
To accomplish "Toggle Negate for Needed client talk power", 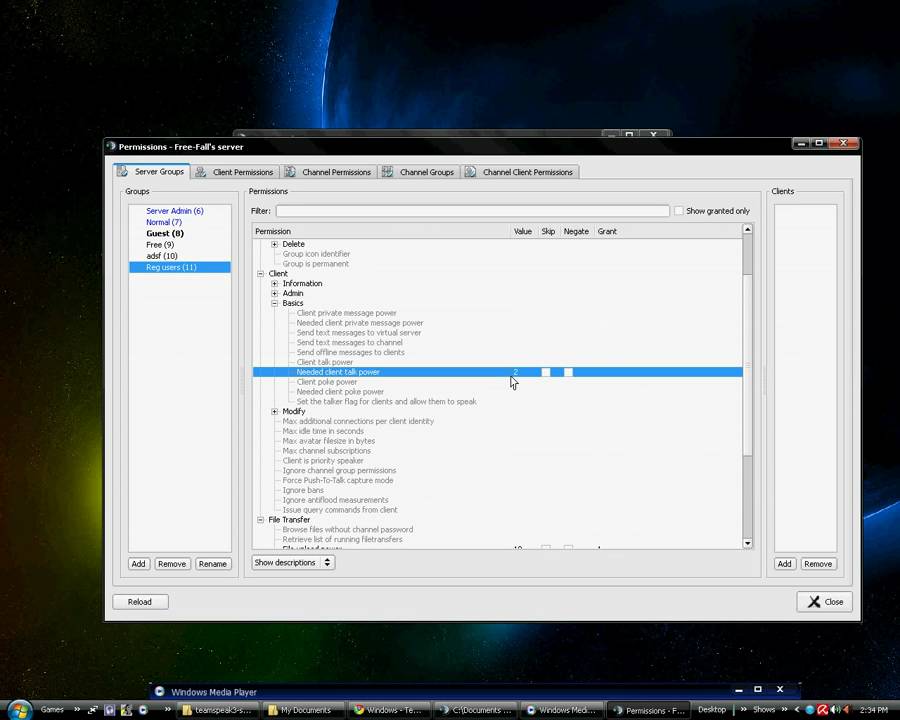I will pos(568,372).
